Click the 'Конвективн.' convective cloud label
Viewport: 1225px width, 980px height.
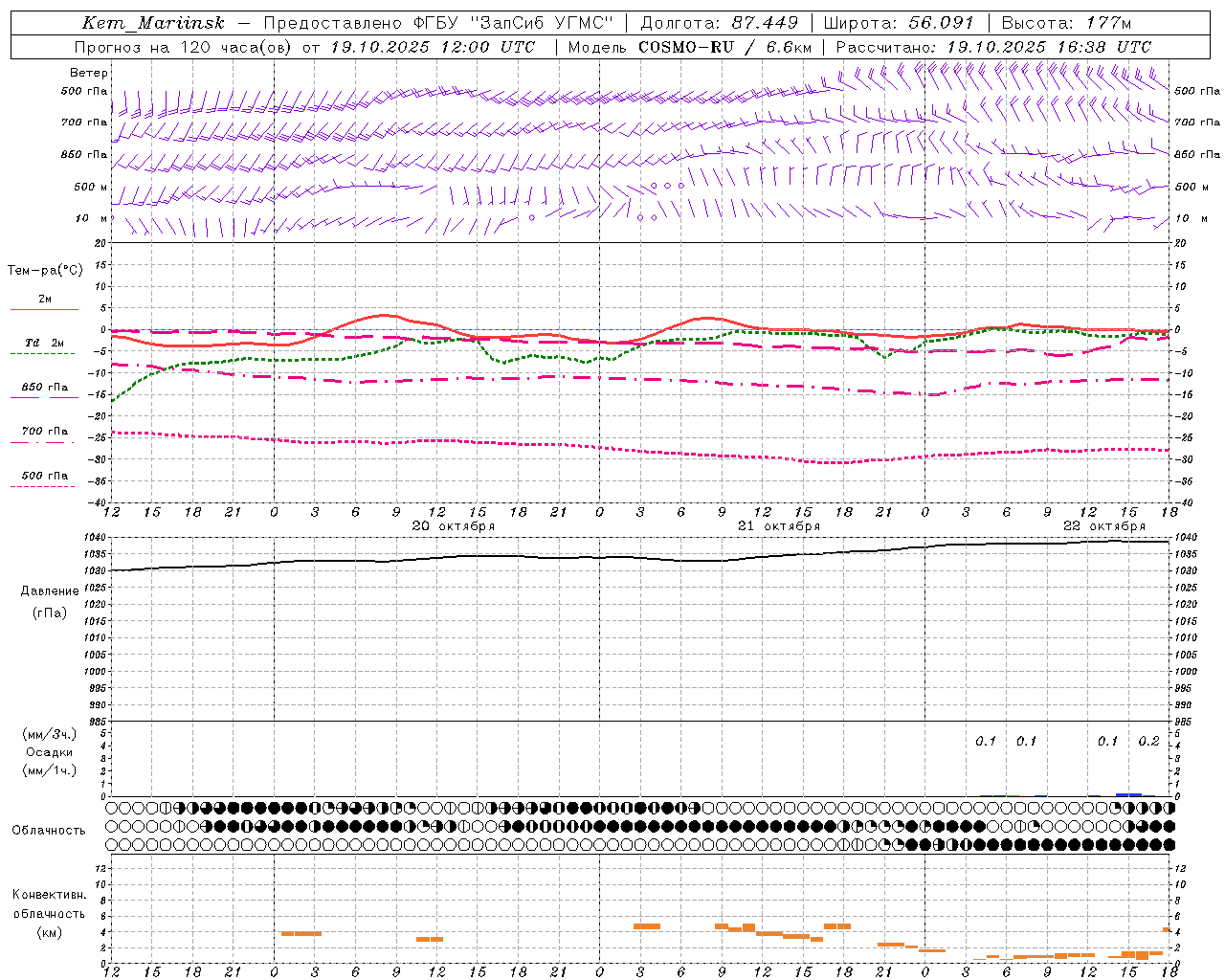(49, 895)
